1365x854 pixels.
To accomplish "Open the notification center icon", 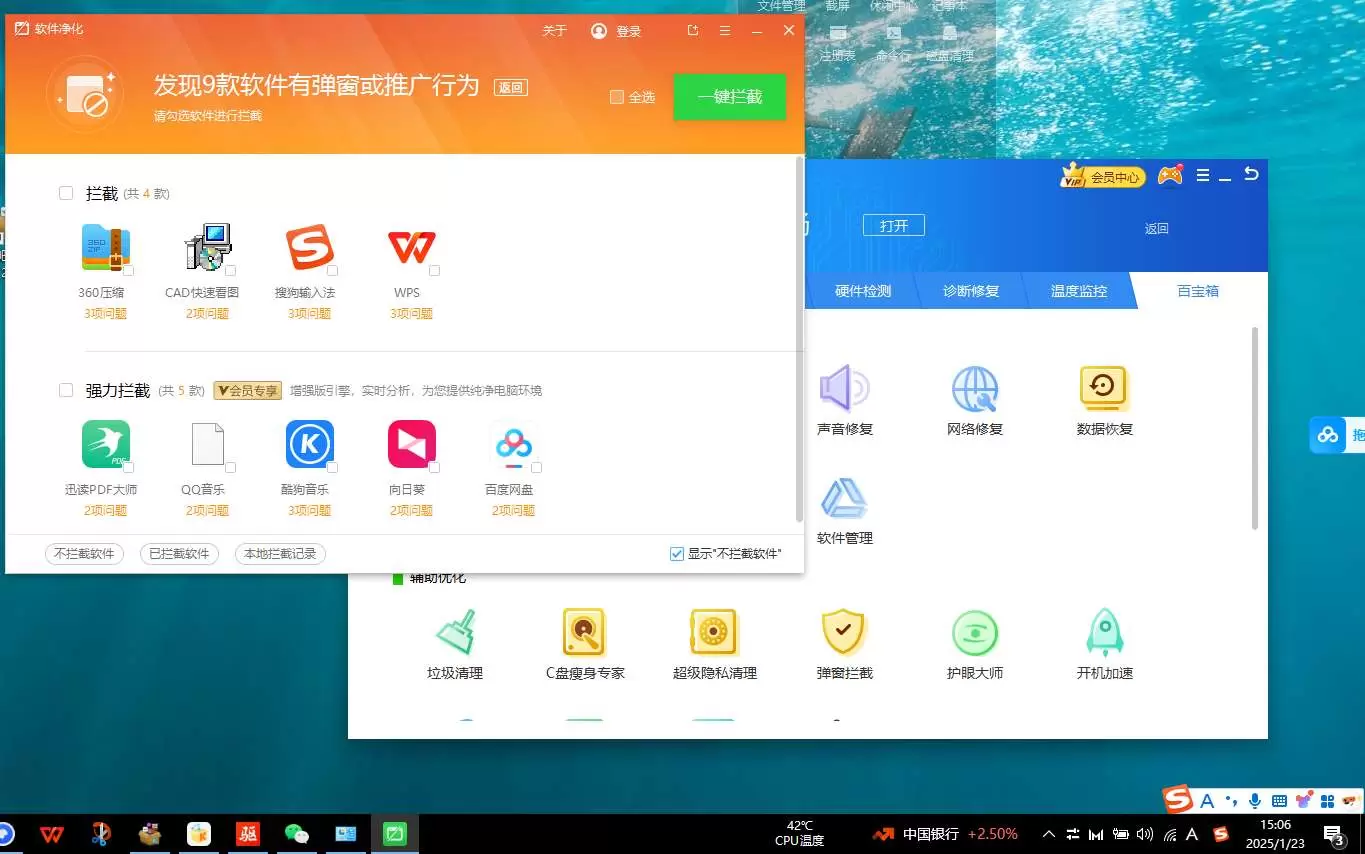I will (x=1333, y=834).
